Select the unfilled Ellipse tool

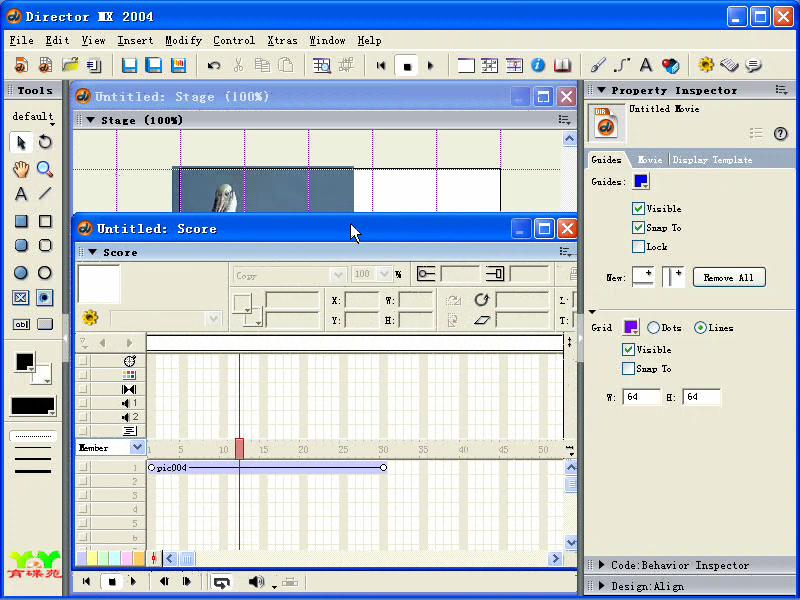pyautogui.click(x=45, y=273)
